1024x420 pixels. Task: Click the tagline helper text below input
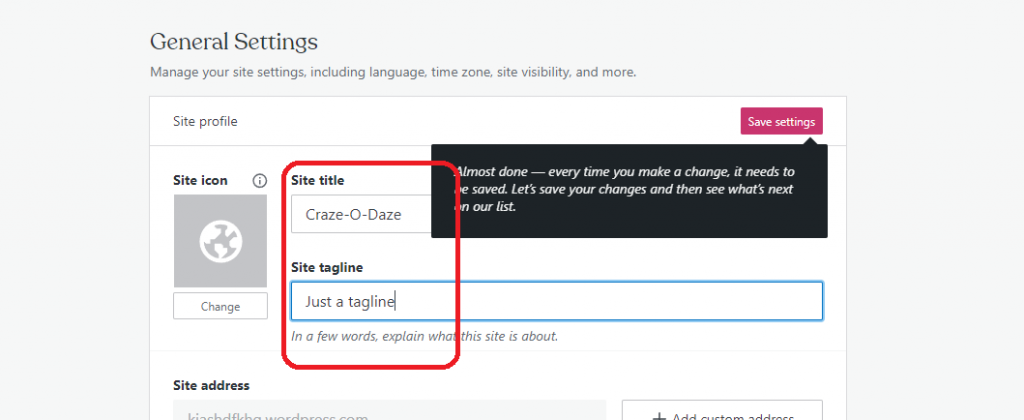point(424,337)
